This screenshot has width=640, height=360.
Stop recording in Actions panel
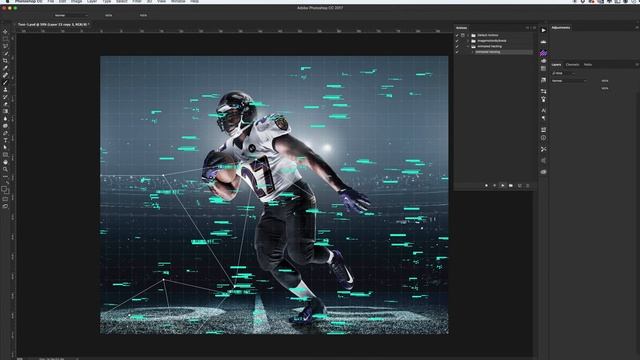[x=486, y=186]
